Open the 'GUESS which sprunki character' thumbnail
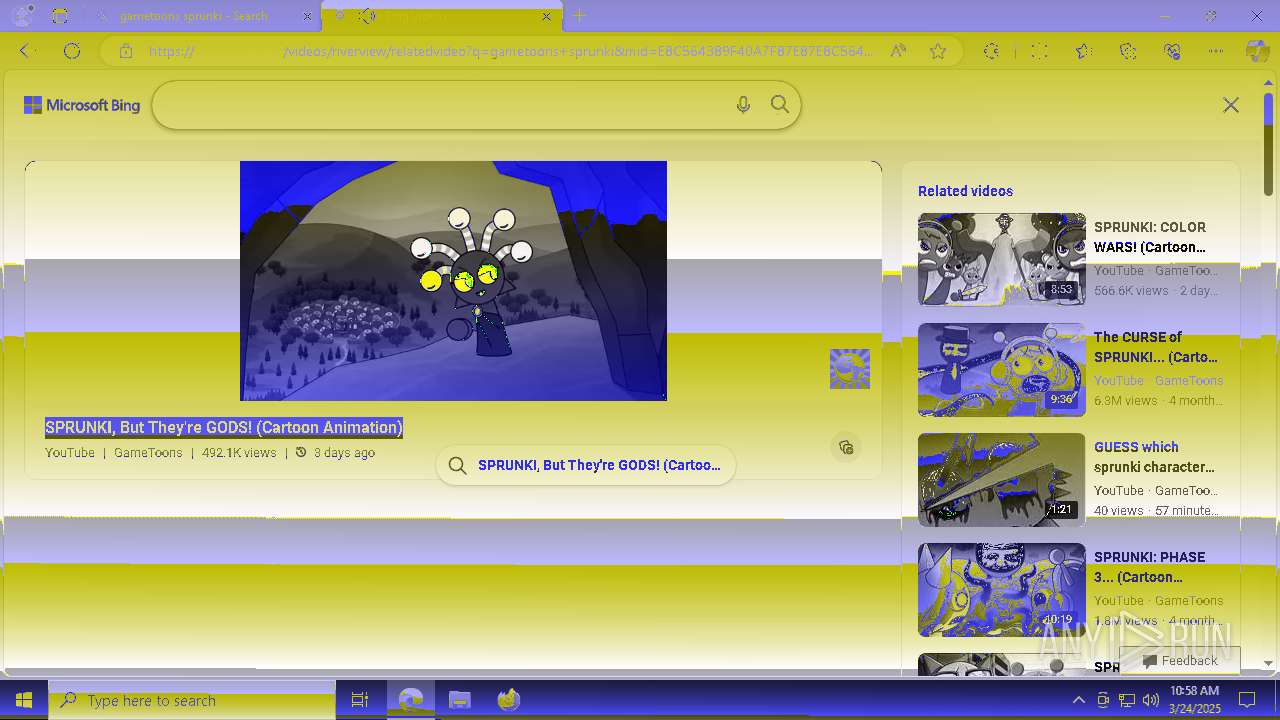1280x720 pixels. pyautogui.click(x=1002, y=479)
